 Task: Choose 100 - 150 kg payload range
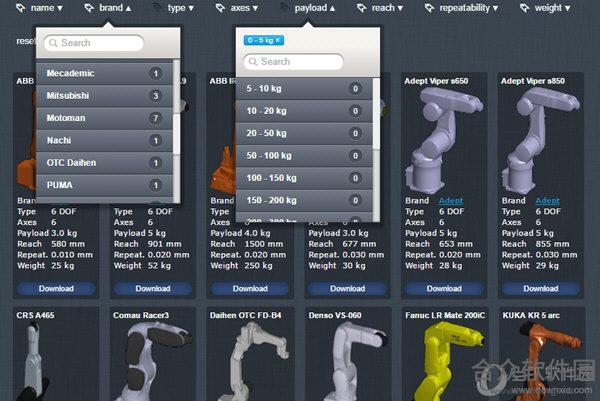coord(304,178)
